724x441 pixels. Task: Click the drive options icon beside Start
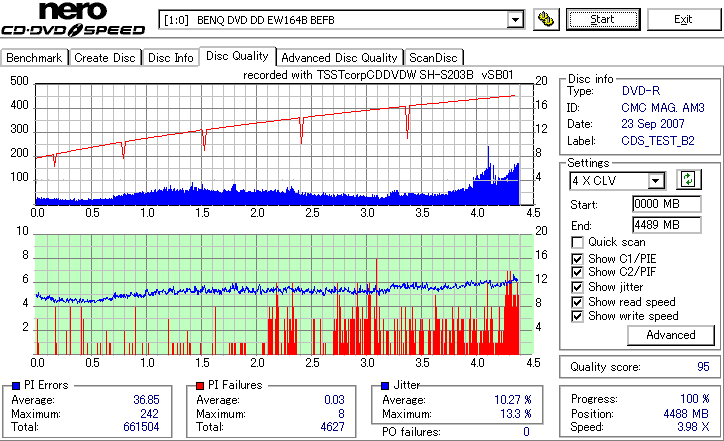546,20
